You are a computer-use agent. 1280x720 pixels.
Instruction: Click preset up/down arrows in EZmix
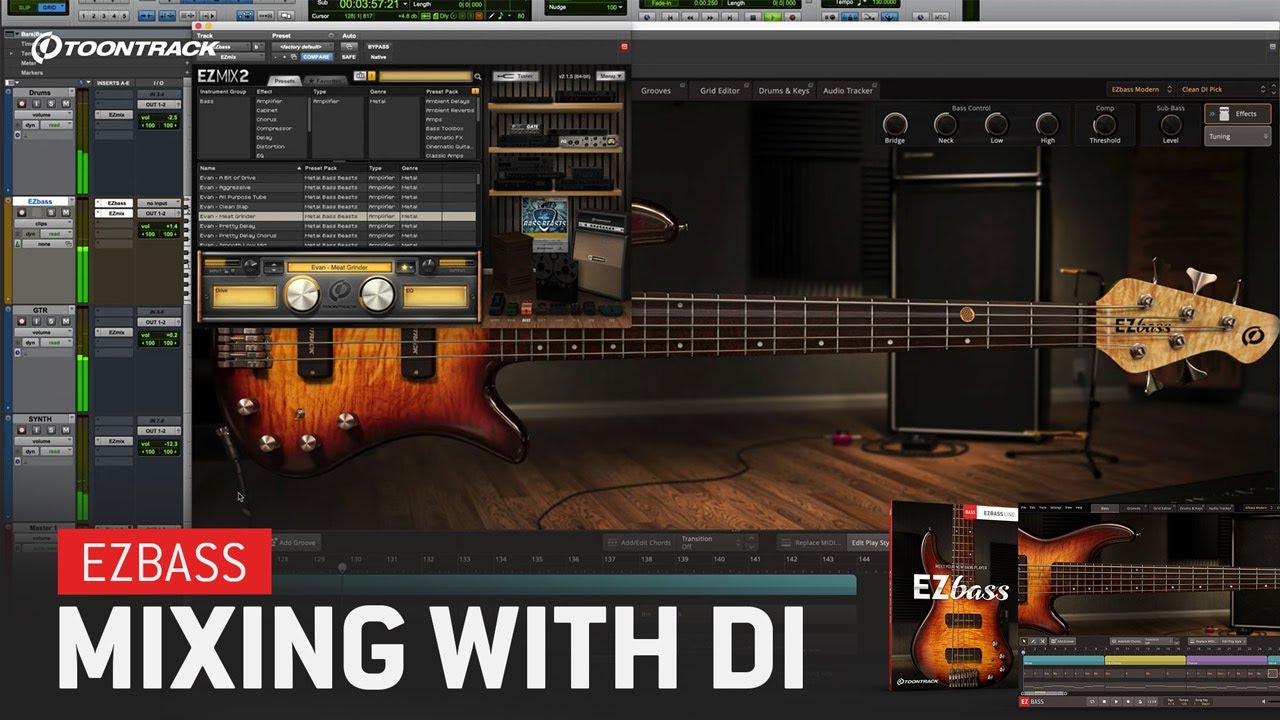pyautogui.click(x=274, y=267)
